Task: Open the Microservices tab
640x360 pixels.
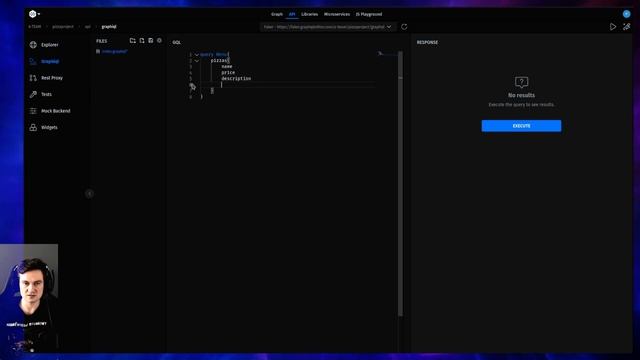Action: [337, 14]
